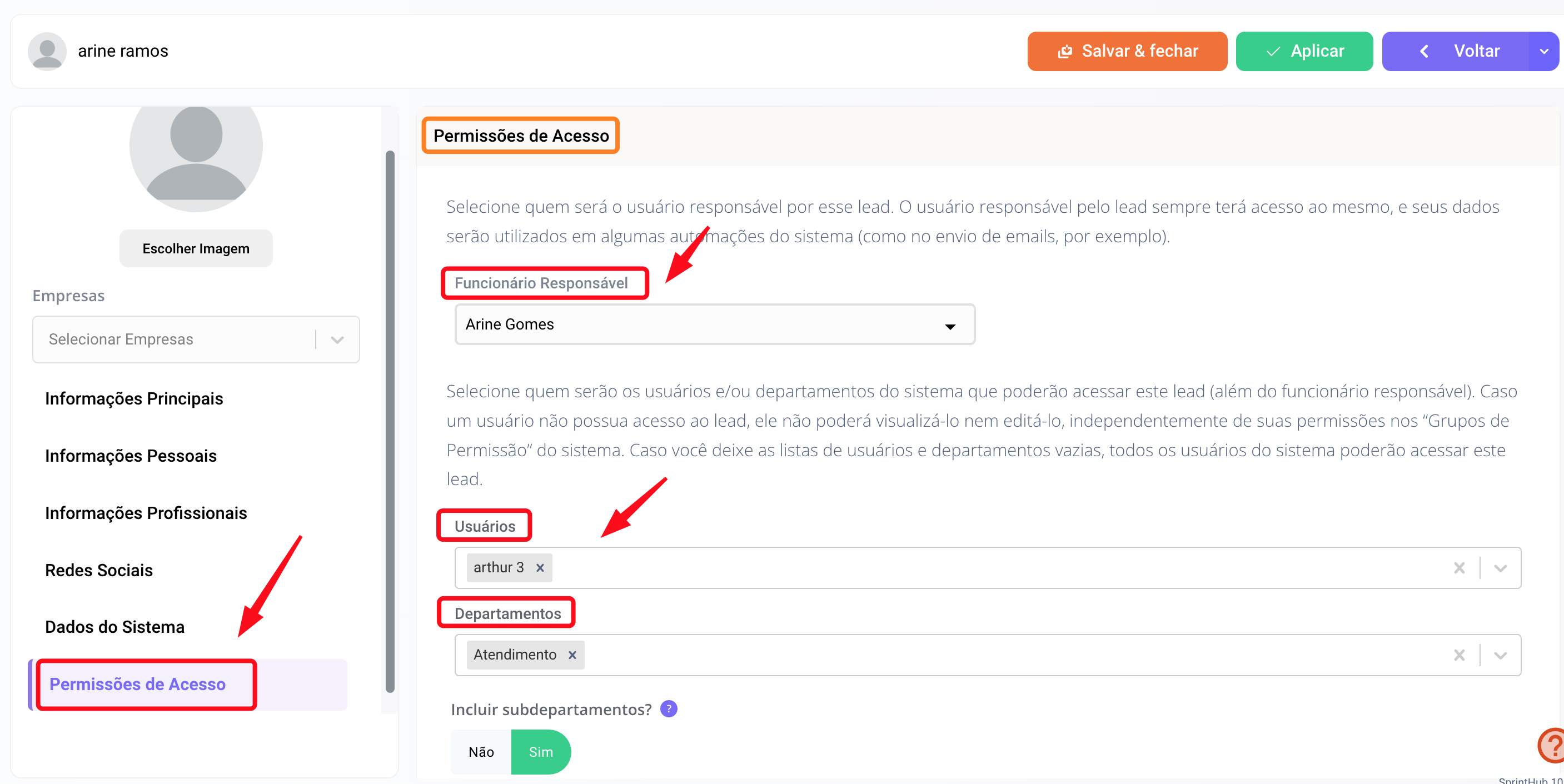The height and width of the screenshot is (784, 1564).
Task: Open the Voltar button dropdown arrow
Action: [x=1543, y=51]
